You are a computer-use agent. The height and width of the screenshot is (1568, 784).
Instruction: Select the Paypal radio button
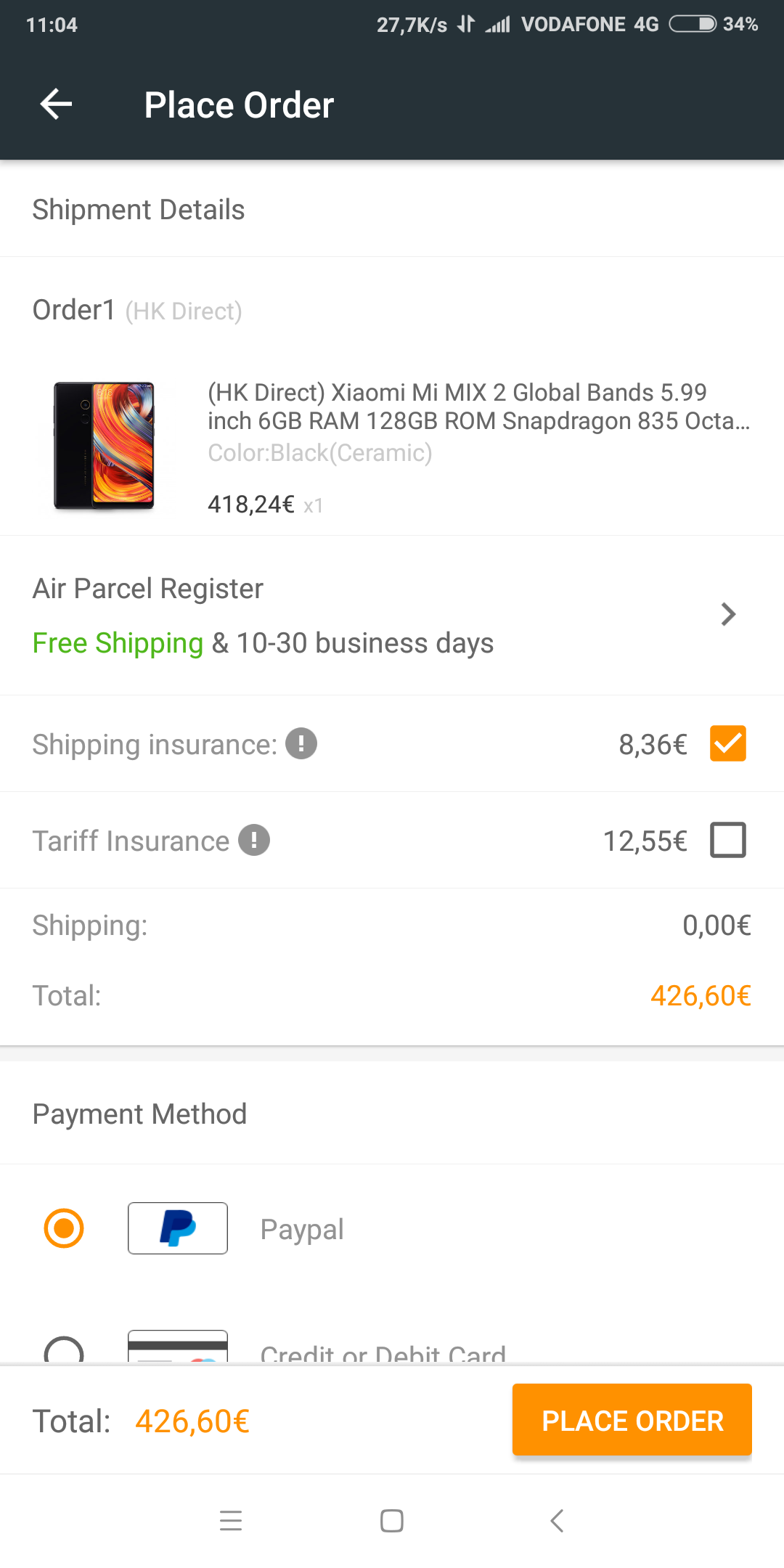64,1228
